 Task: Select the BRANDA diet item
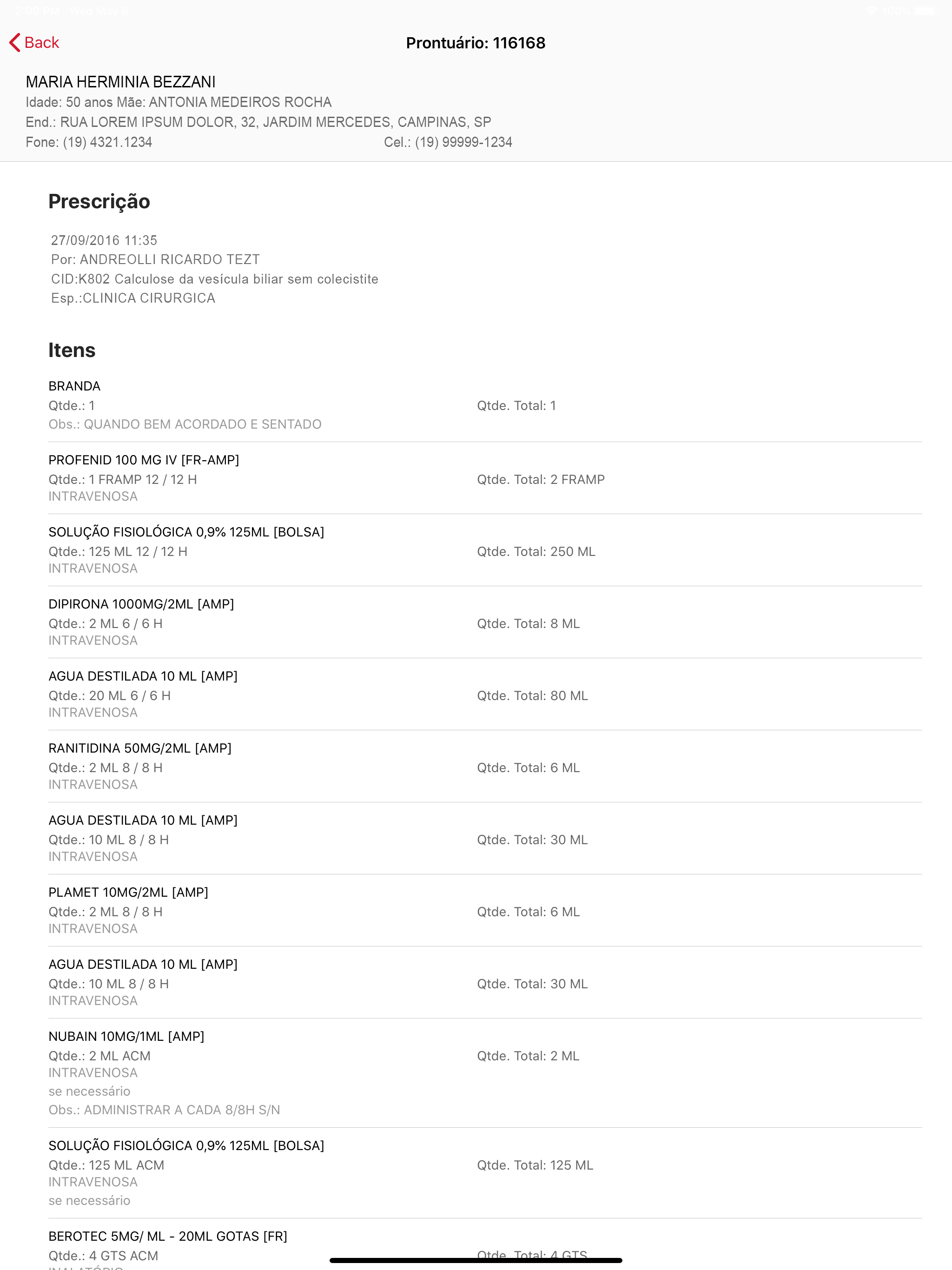tap(485, 405)
